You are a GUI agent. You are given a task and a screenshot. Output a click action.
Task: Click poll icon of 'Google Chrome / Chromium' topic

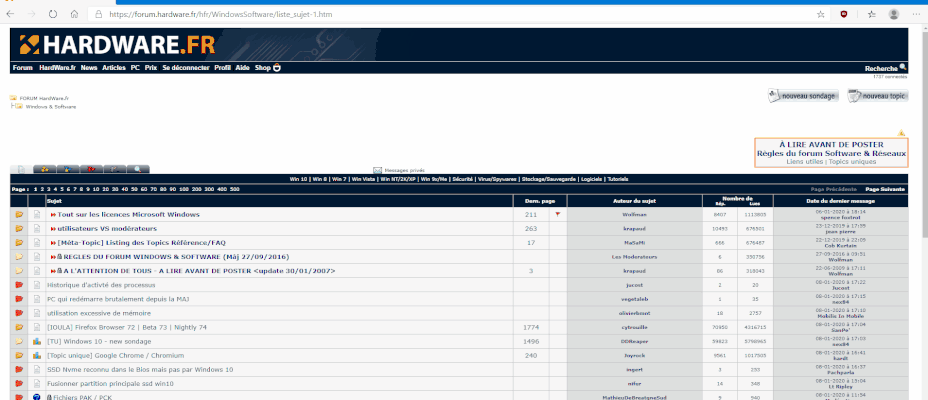point(37,356)
